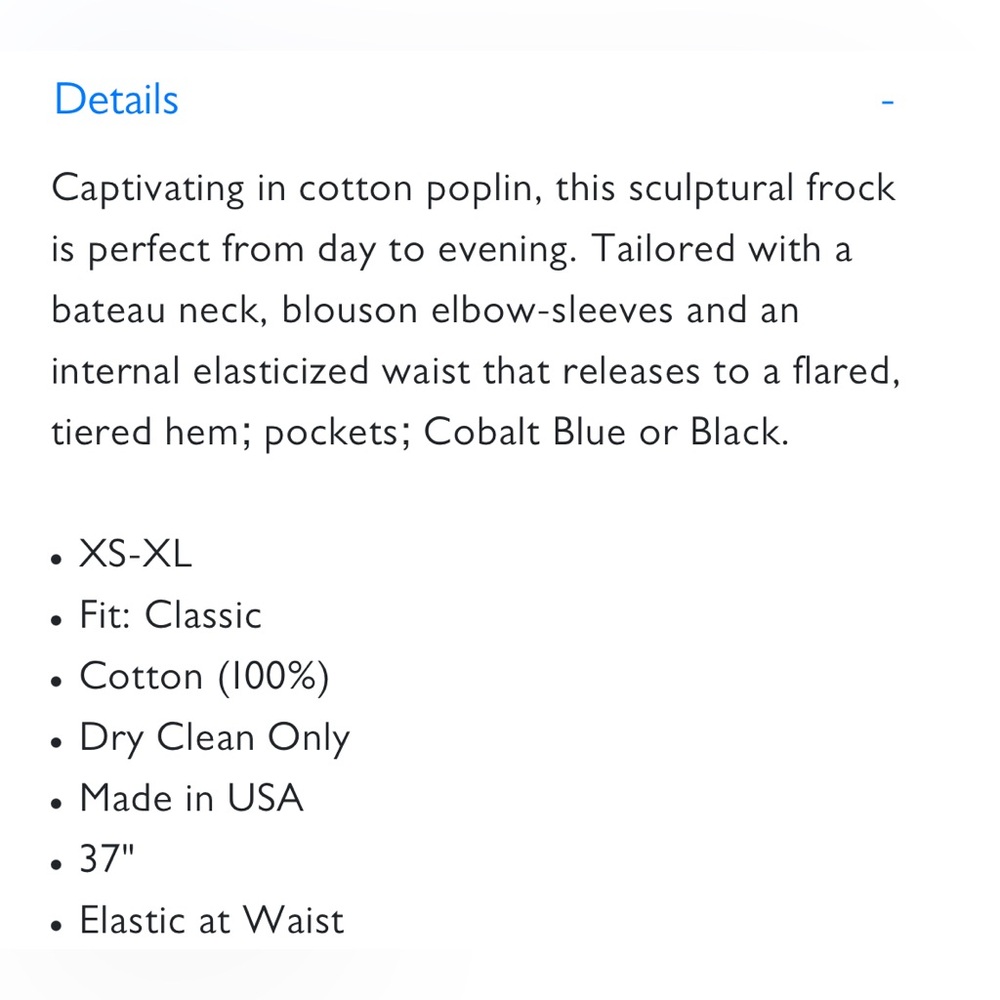This screenshot has height=1000, width=1000.
Task: Click the words sculptural frock in description
Action: click(x=761, y=189)
